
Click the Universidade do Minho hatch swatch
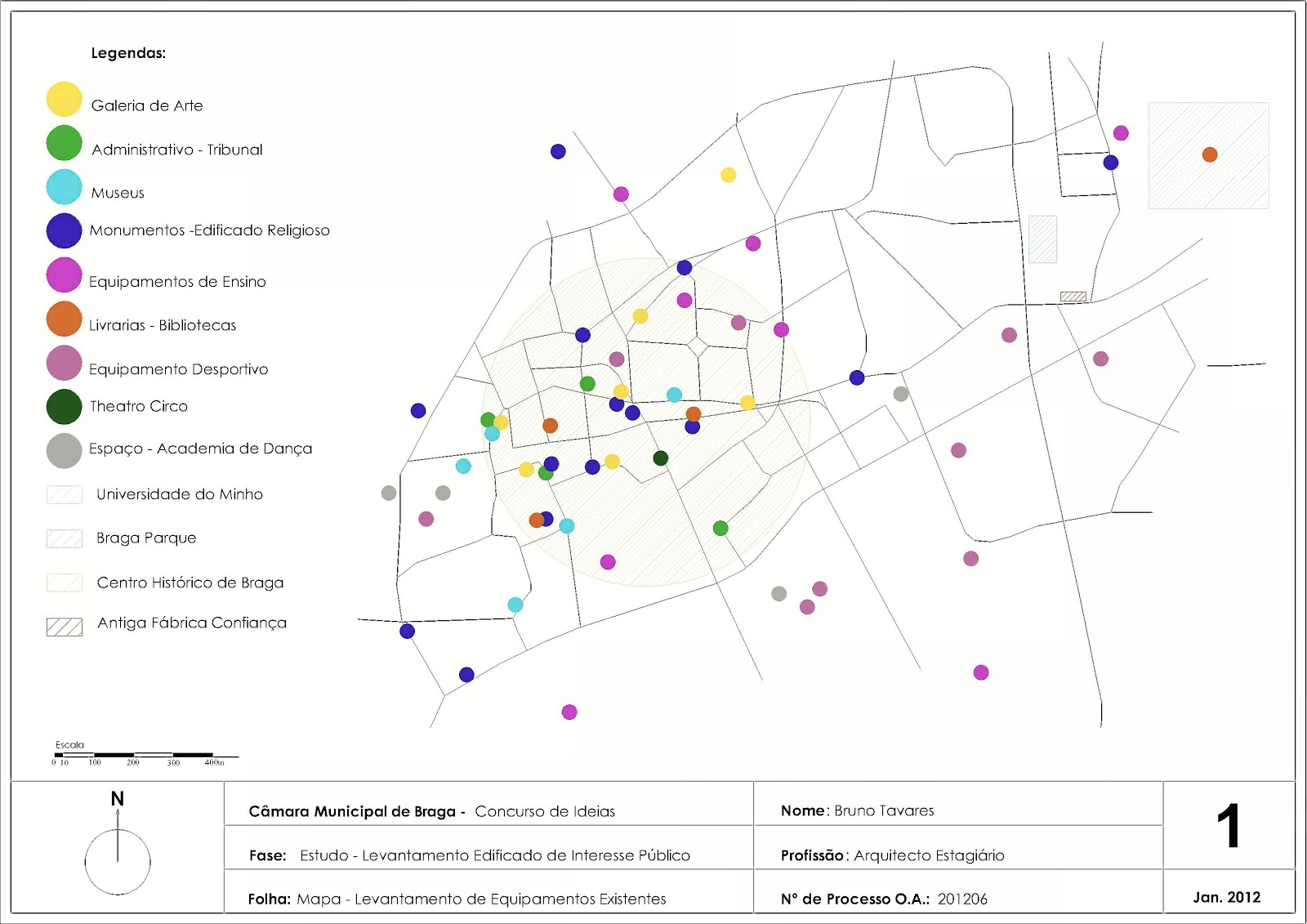coord(65,494)
